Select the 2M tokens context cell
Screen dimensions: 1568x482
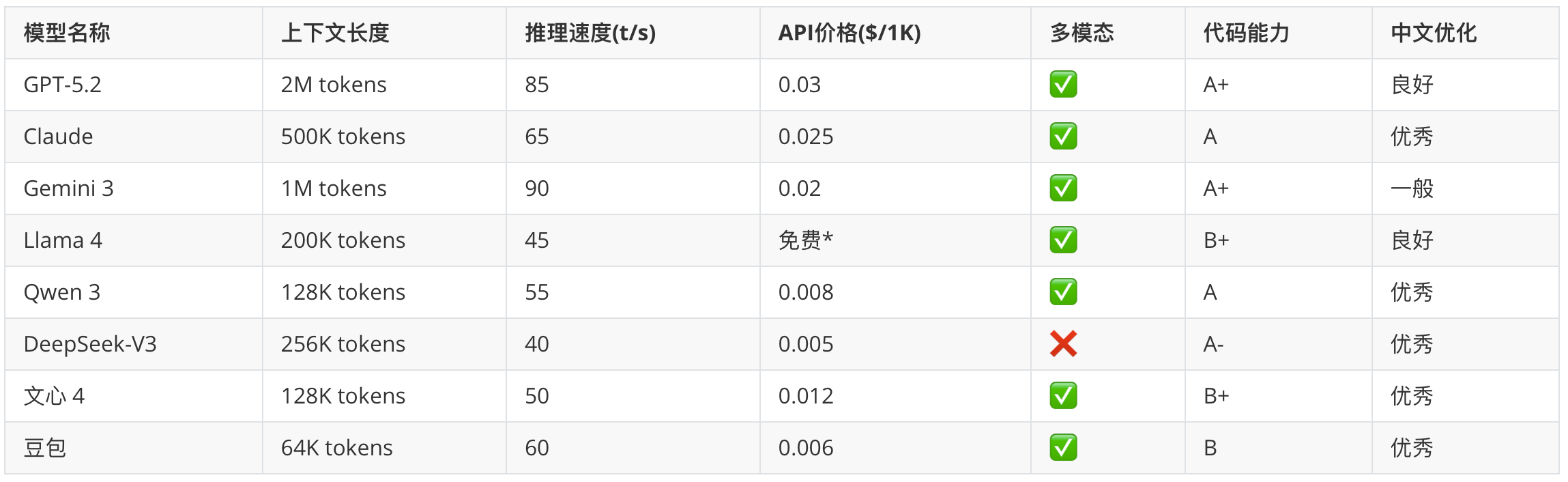(x=334, y=85)
